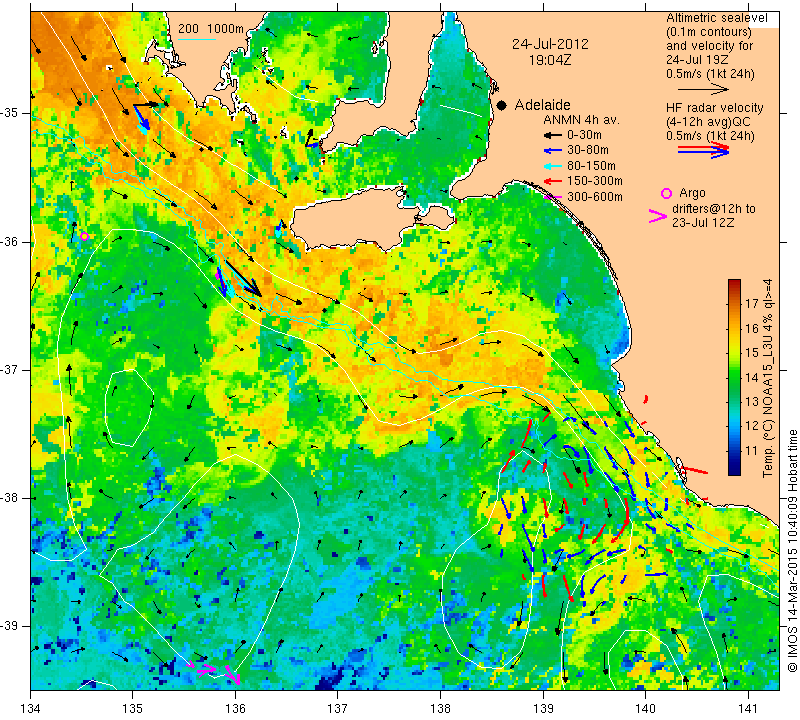Viewport: 800px width, 720px height.
Task: Click the temperature color bar
Action: (734, 377)
